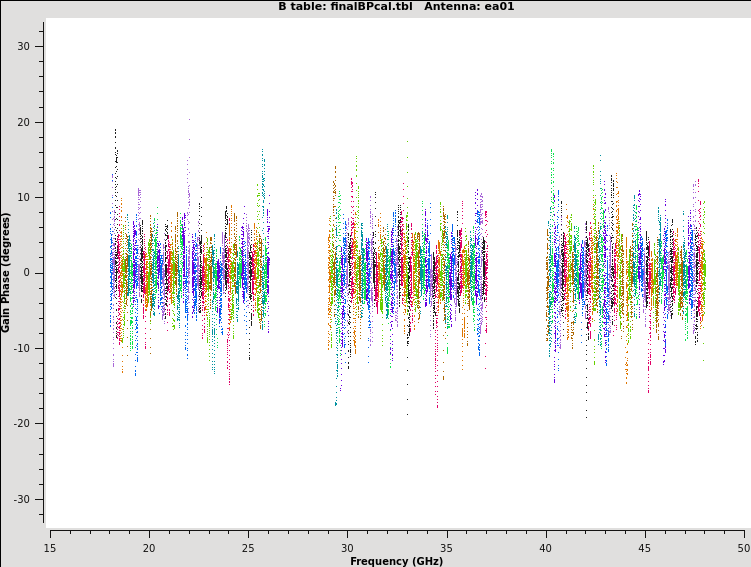Click the 30 tick label on frequency axis
Viewport: 751px width, 567px height.
point(347,548)
